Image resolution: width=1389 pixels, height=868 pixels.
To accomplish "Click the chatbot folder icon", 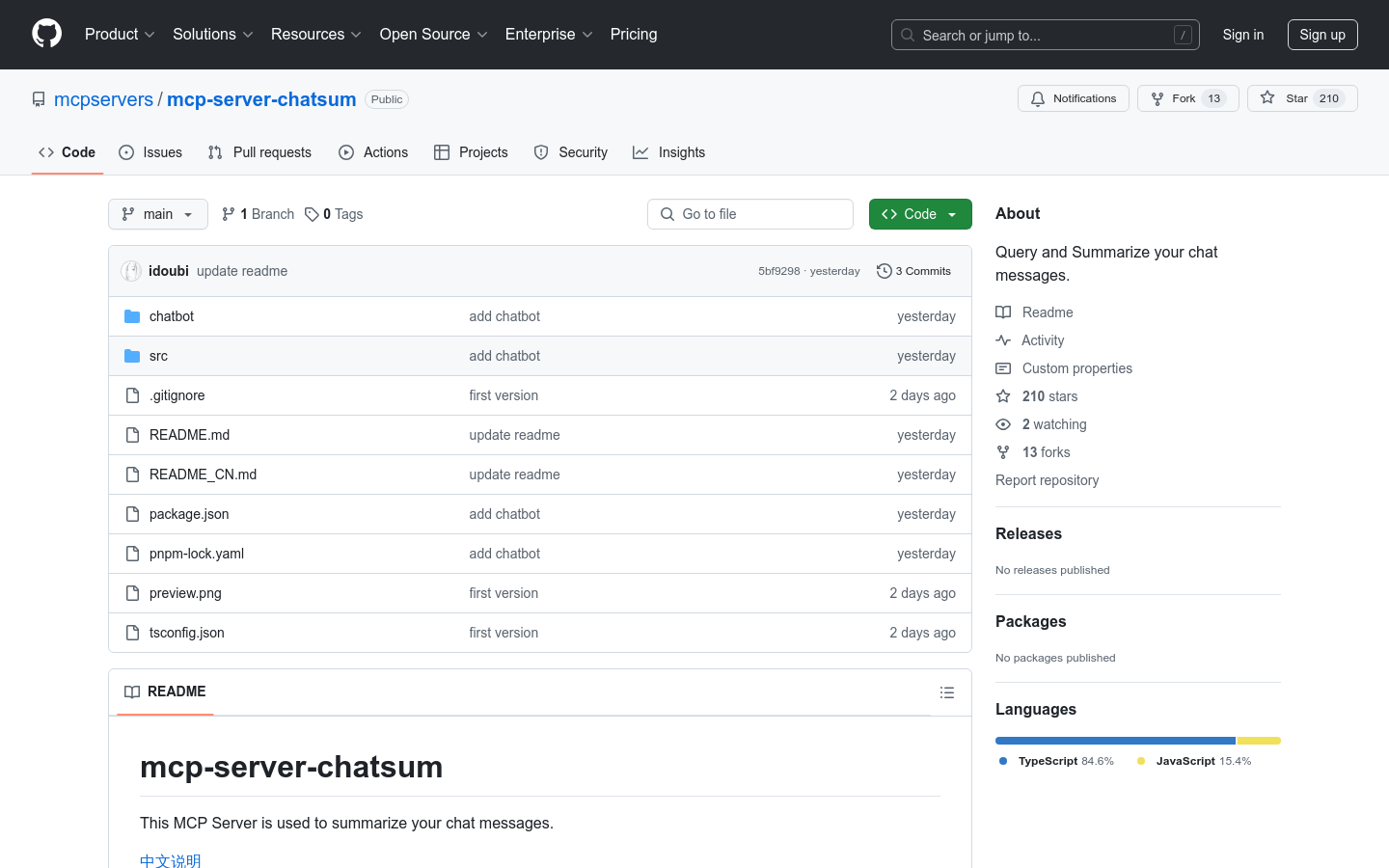I will point(132,316).
